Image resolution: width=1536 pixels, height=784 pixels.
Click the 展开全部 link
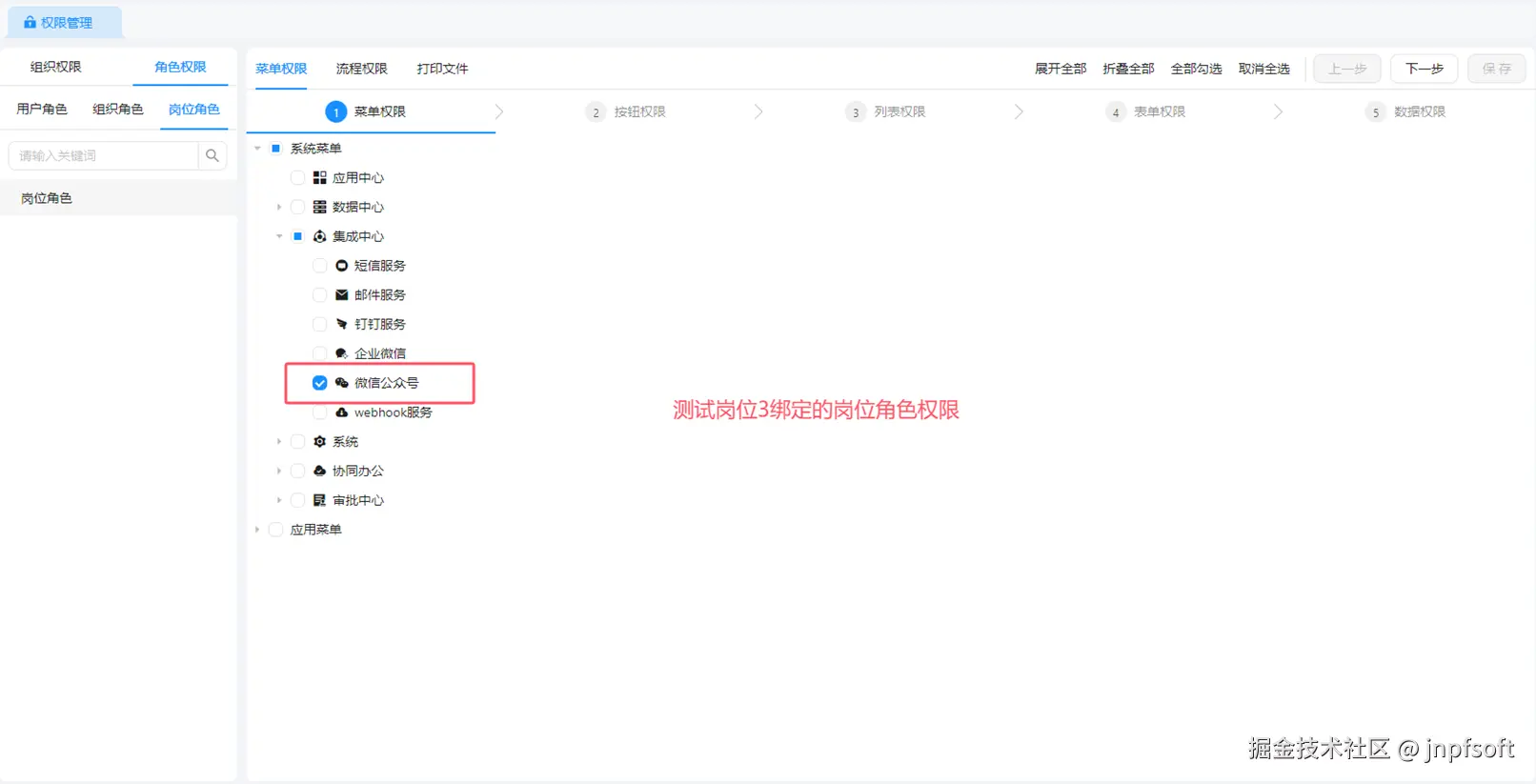coord(1061,69)
